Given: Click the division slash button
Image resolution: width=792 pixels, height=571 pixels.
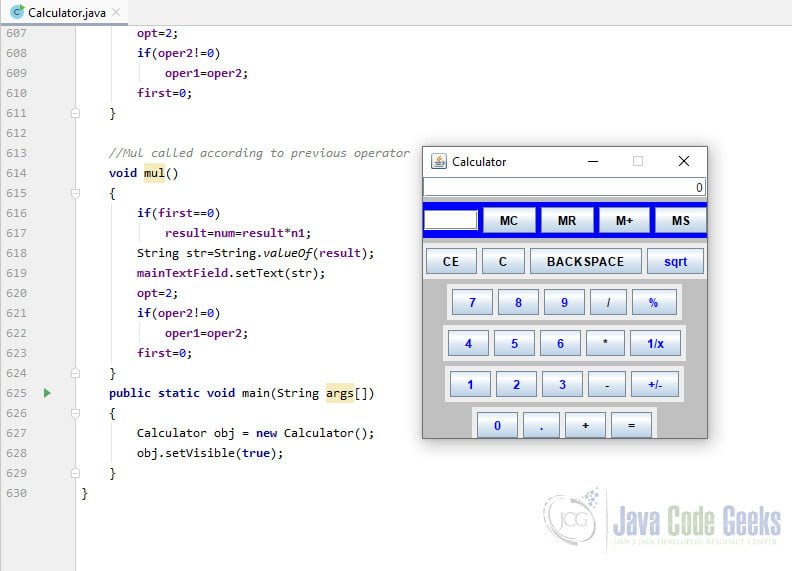Looking at the screenshot, I should point(608,302).
